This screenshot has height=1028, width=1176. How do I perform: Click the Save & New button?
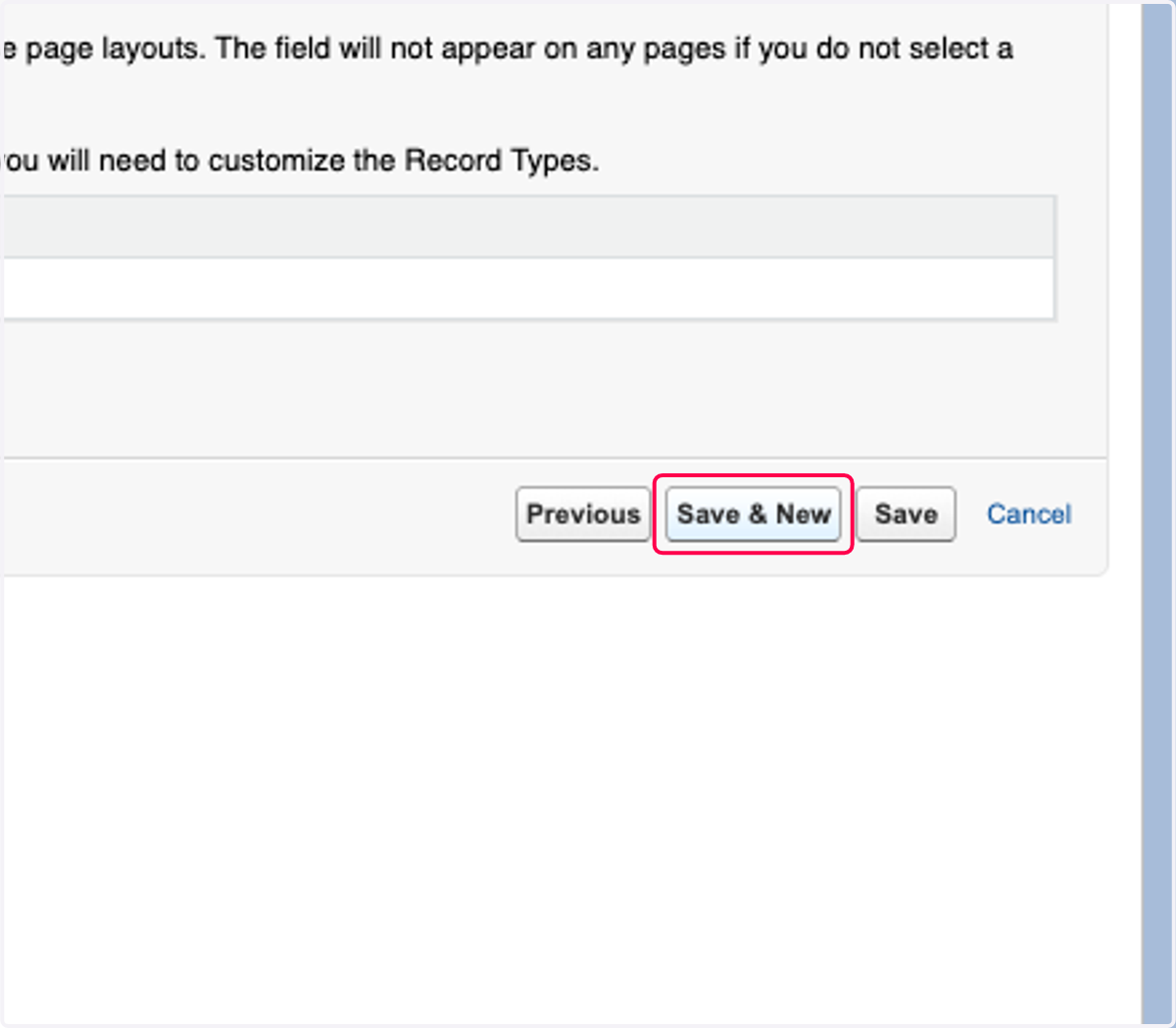[x=753, y=514]
